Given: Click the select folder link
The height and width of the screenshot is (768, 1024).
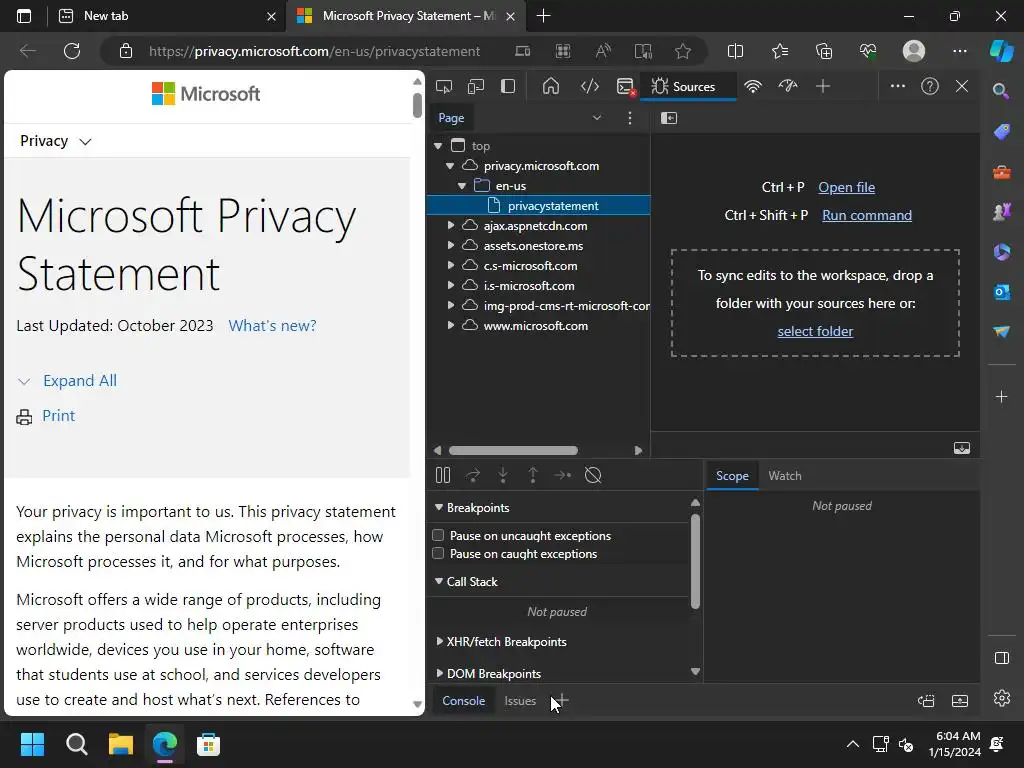Looking at the screenshot, I should point(815,331).
